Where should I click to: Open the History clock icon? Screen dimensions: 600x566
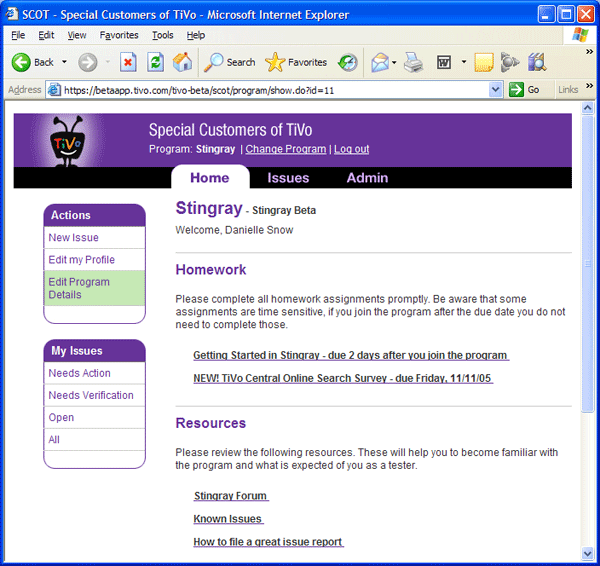[x=347, y=62]
